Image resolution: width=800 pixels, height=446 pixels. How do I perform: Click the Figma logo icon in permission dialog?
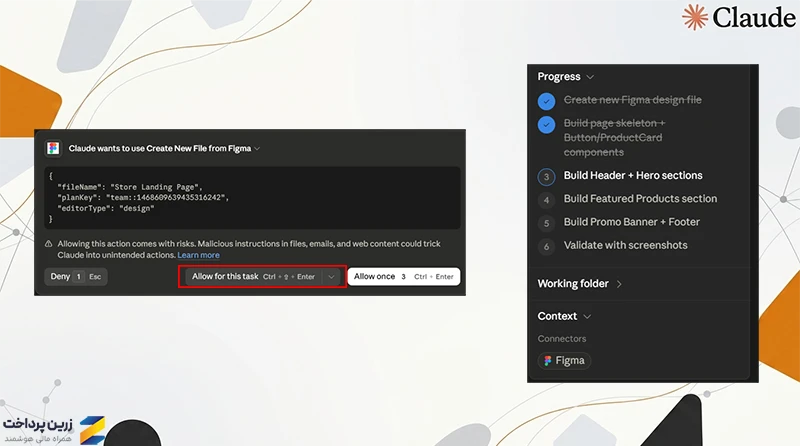(53, 148)
